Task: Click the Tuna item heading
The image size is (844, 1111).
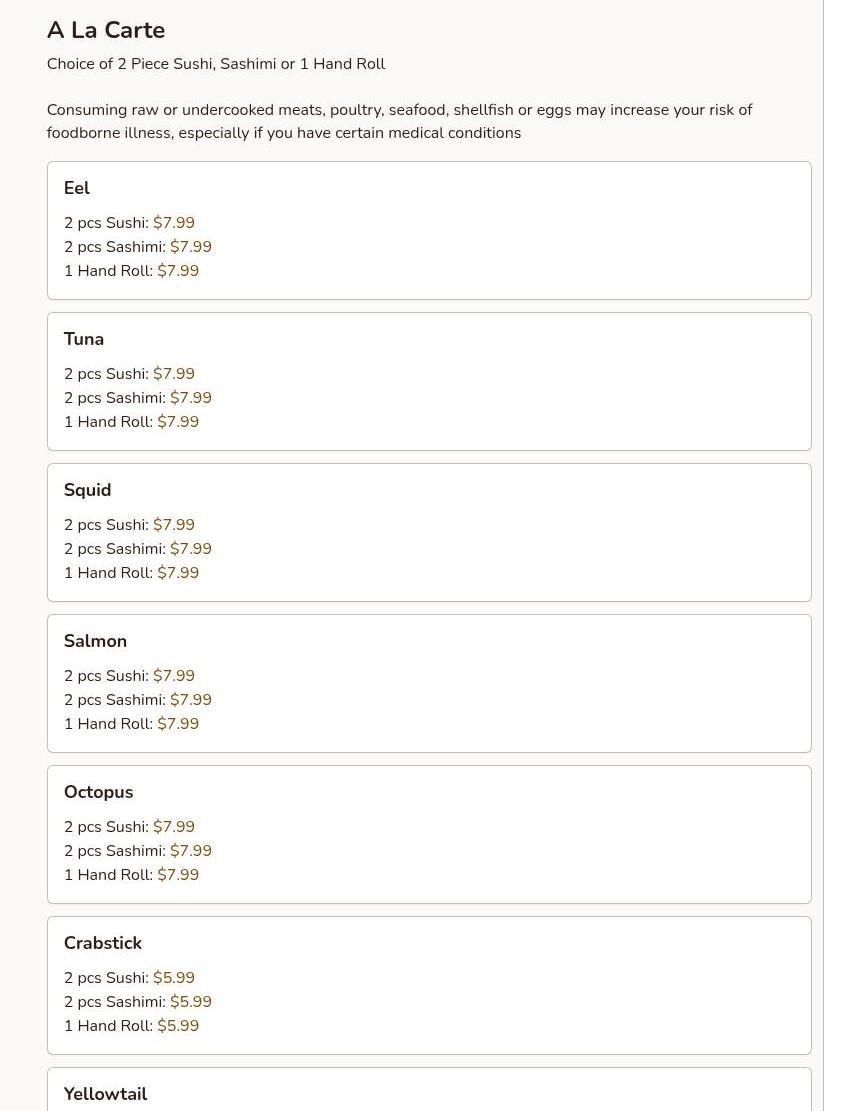Action: pos(84,339)
